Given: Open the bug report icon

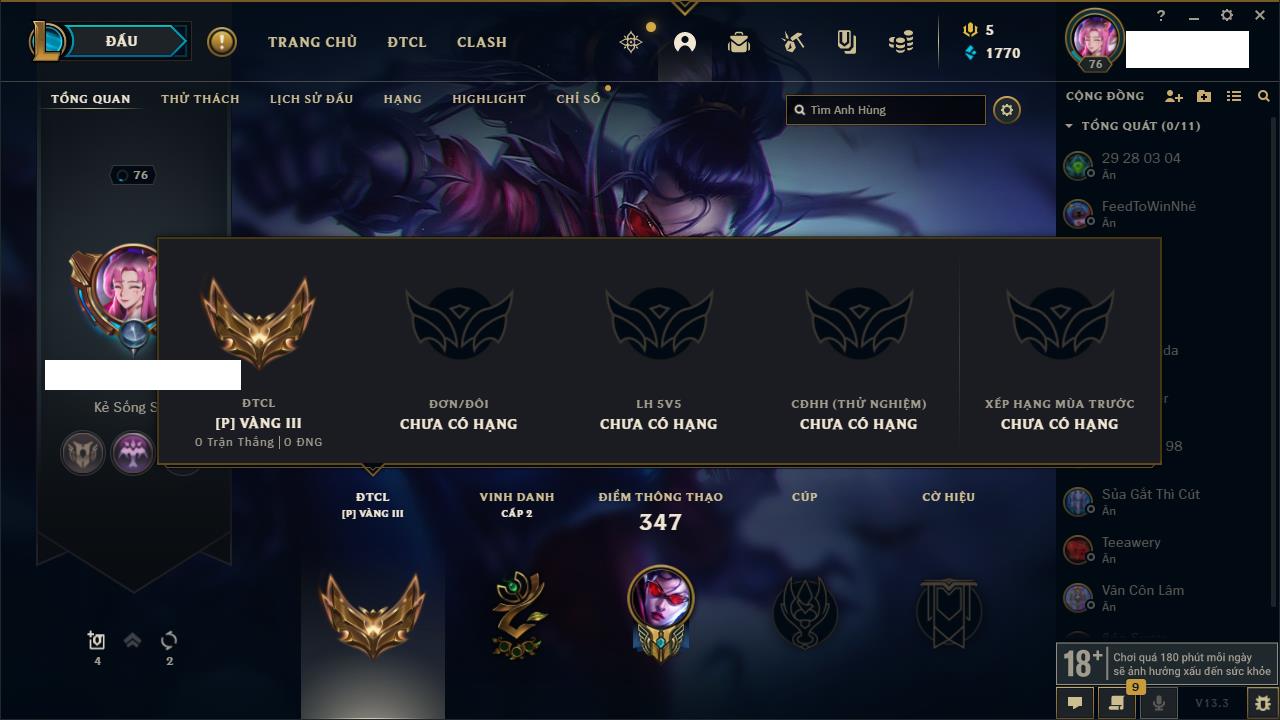Looking at the screenshot, I should pyautogui.click(x=1263, y=703).
